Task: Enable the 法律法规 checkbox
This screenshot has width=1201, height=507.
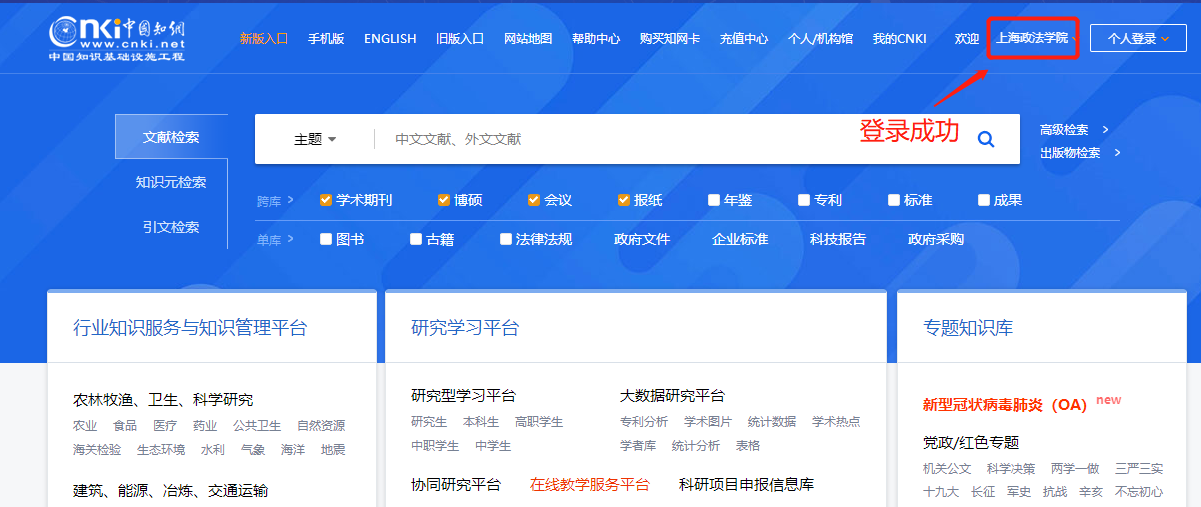Action: [x=506, y=239]
